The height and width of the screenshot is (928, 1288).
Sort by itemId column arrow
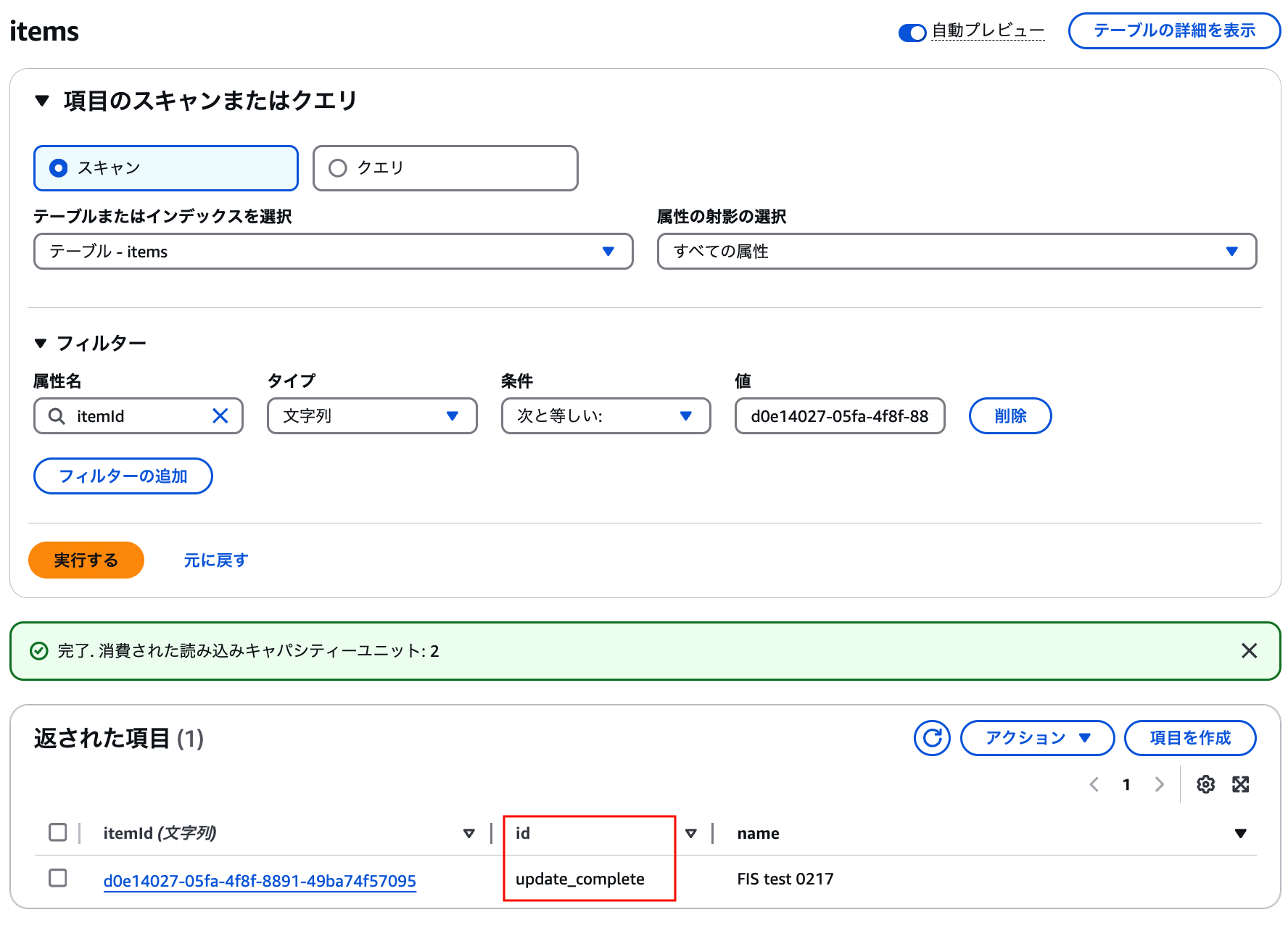(x=469, y=834)
